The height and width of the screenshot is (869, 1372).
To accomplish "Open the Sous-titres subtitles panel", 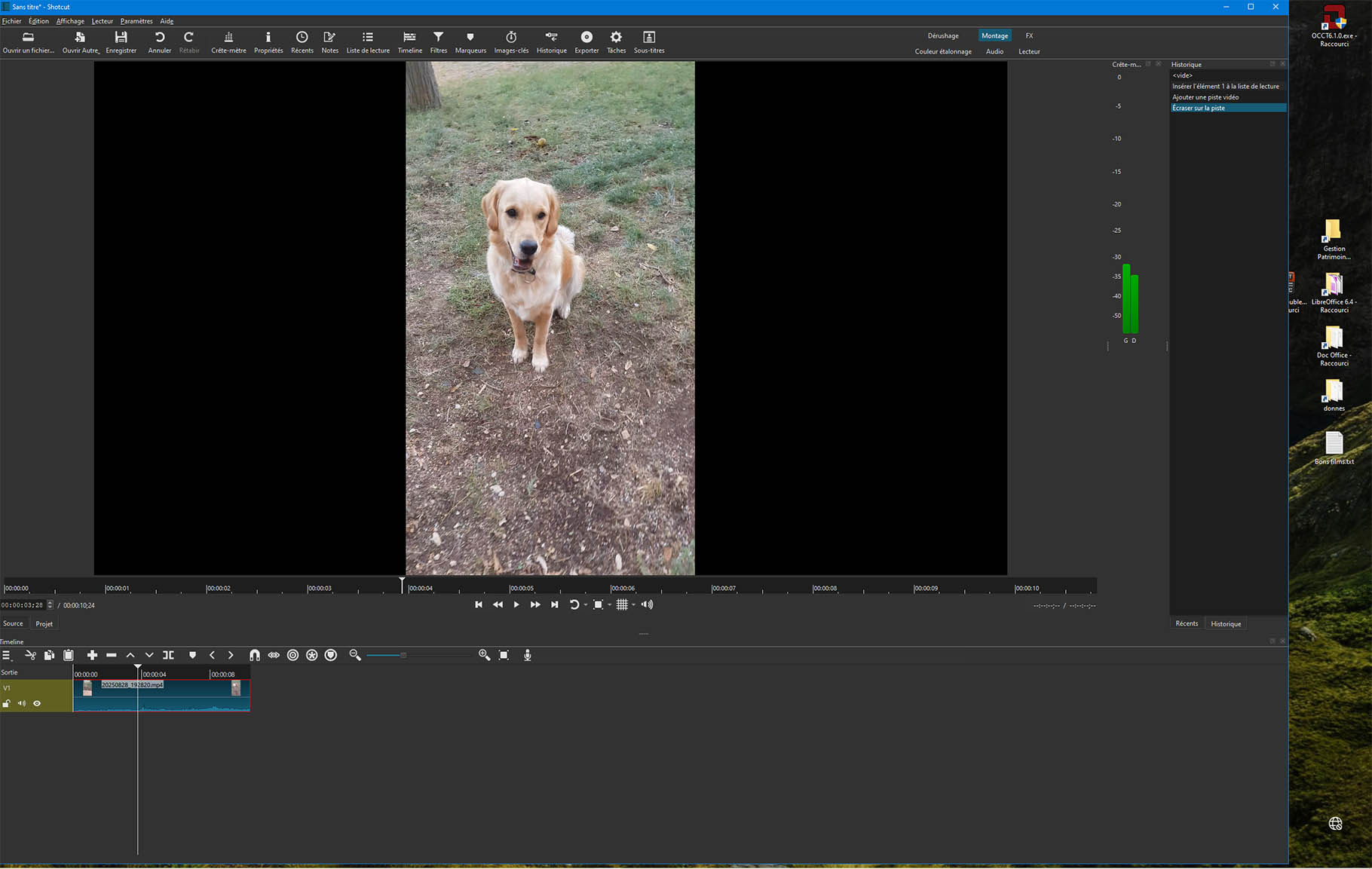I will 649,42.
